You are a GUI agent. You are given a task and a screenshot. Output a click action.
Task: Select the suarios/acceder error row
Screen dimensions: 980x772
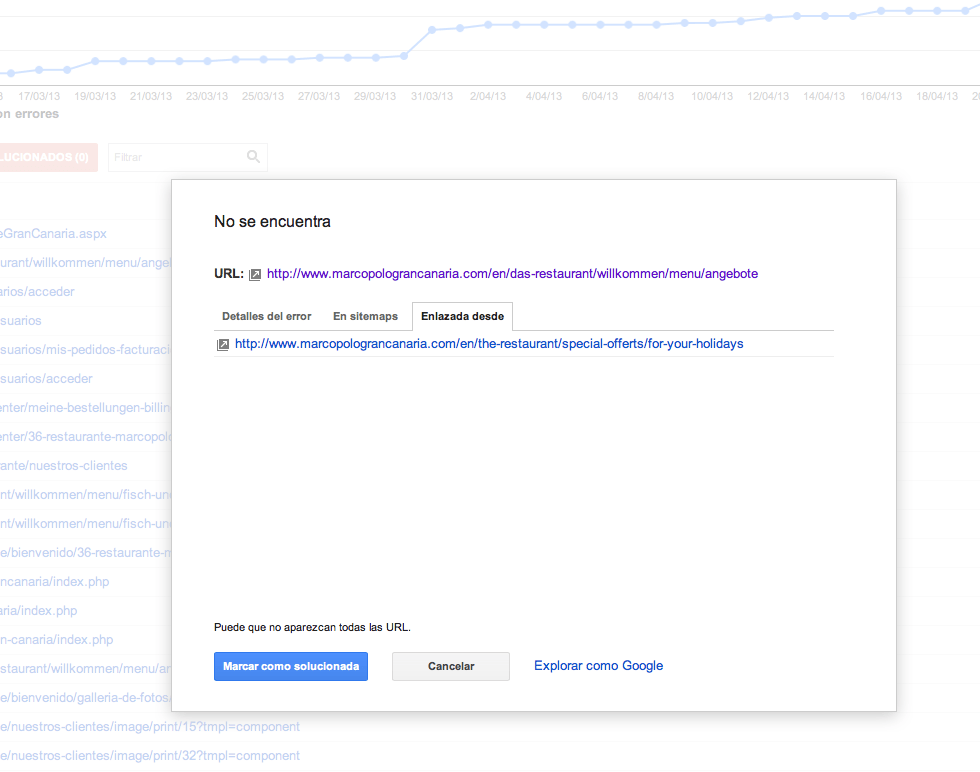click(x=46, y=379)
